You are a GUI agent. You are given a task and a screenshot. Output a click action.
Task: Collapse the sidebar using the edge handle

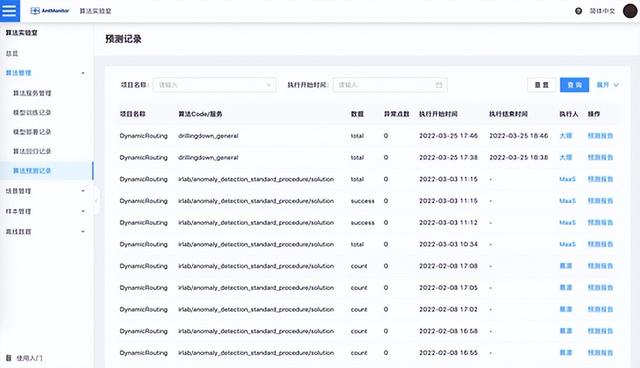(96, 200)
